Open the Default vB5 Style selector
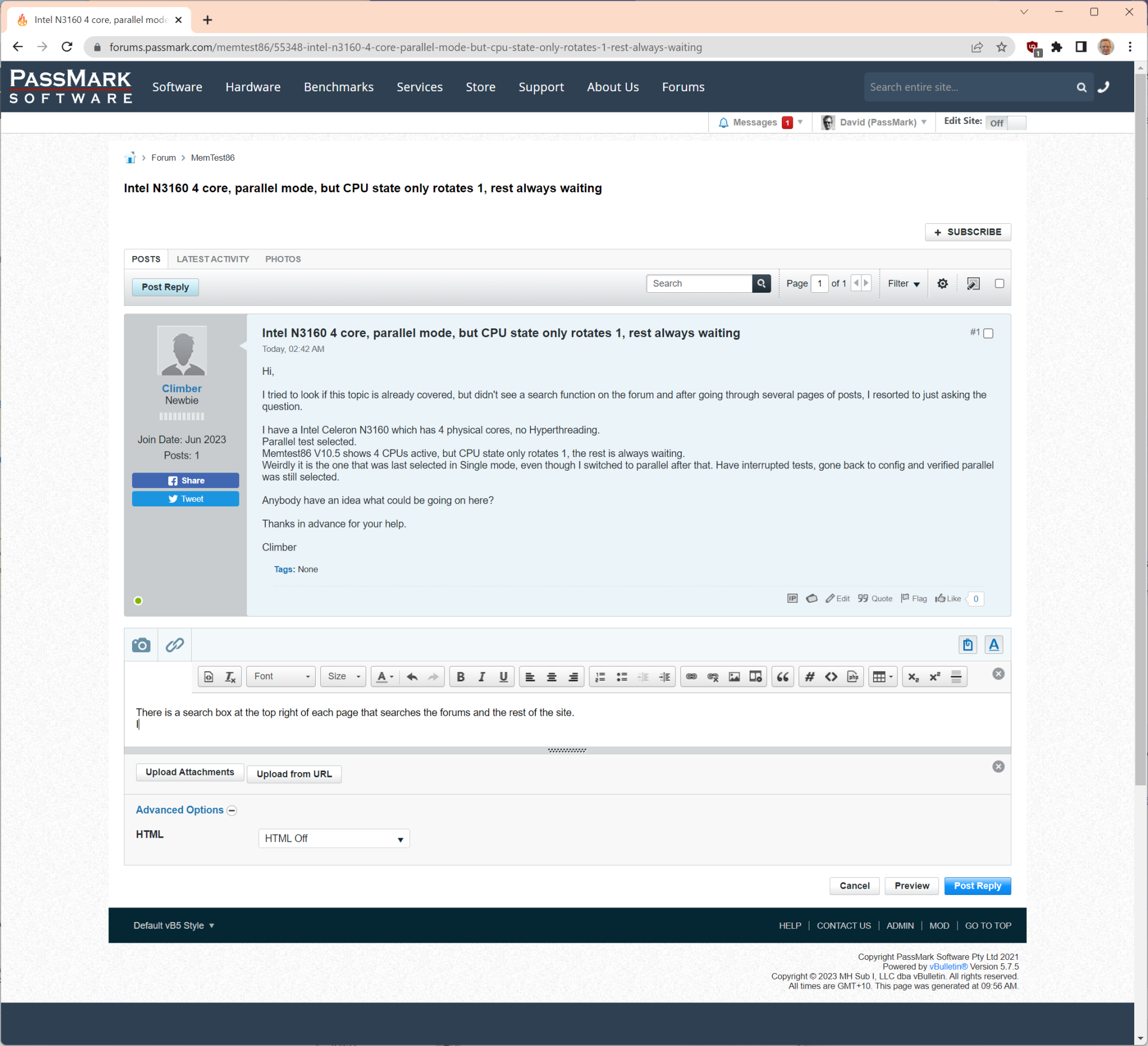The height and width of the screenshot is (1046, 1148). [173, 925]
